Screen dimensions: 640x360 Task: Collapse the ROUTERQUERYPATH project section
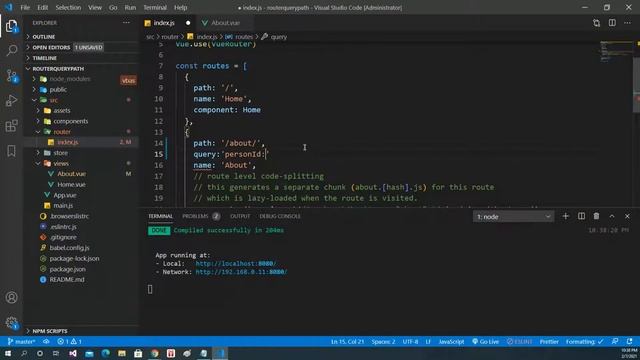coord(82,69)
